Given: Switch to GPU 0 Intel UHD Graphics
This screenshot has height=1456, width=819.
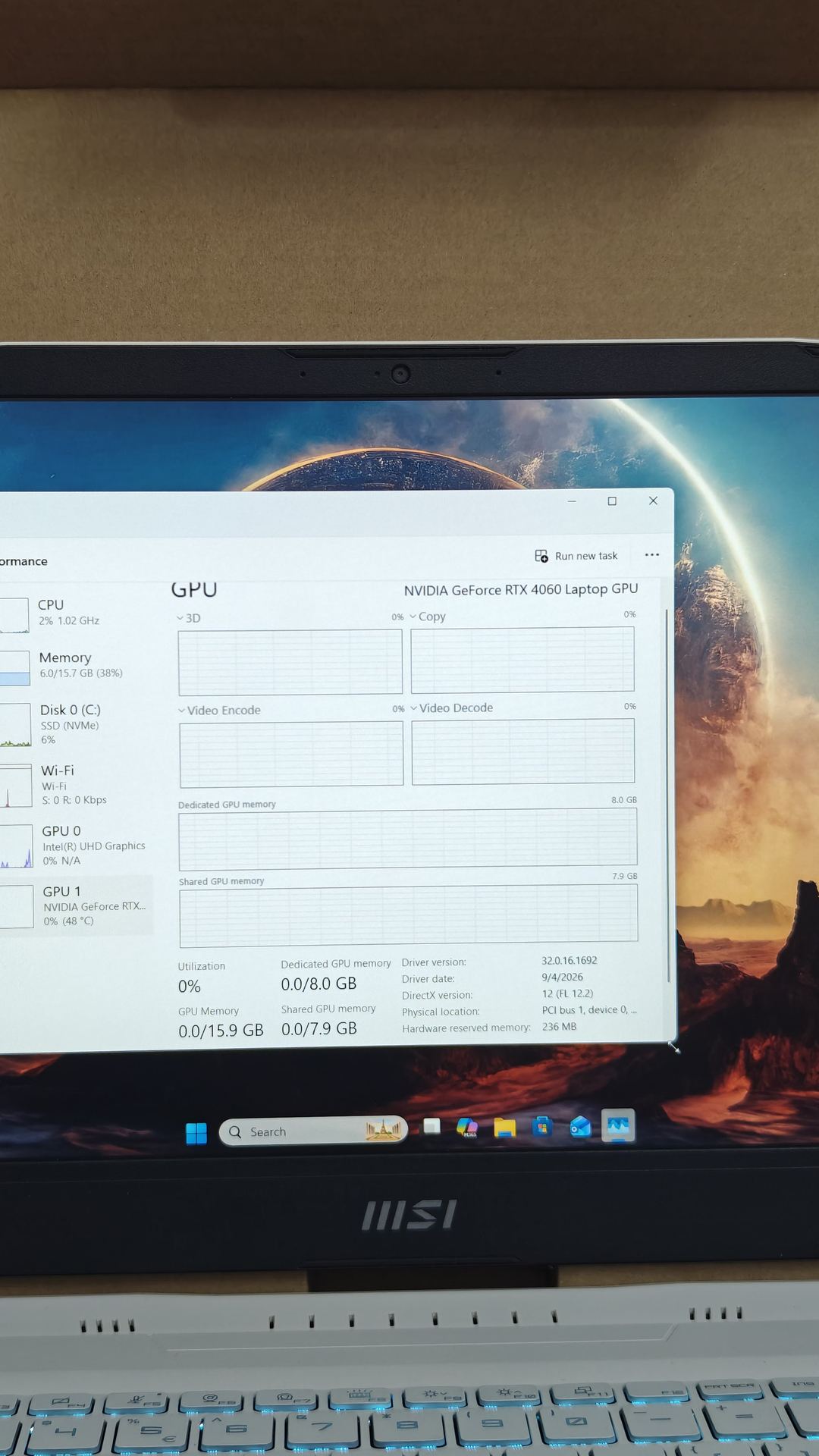Looking at the screenshot, I should point(76,846).
